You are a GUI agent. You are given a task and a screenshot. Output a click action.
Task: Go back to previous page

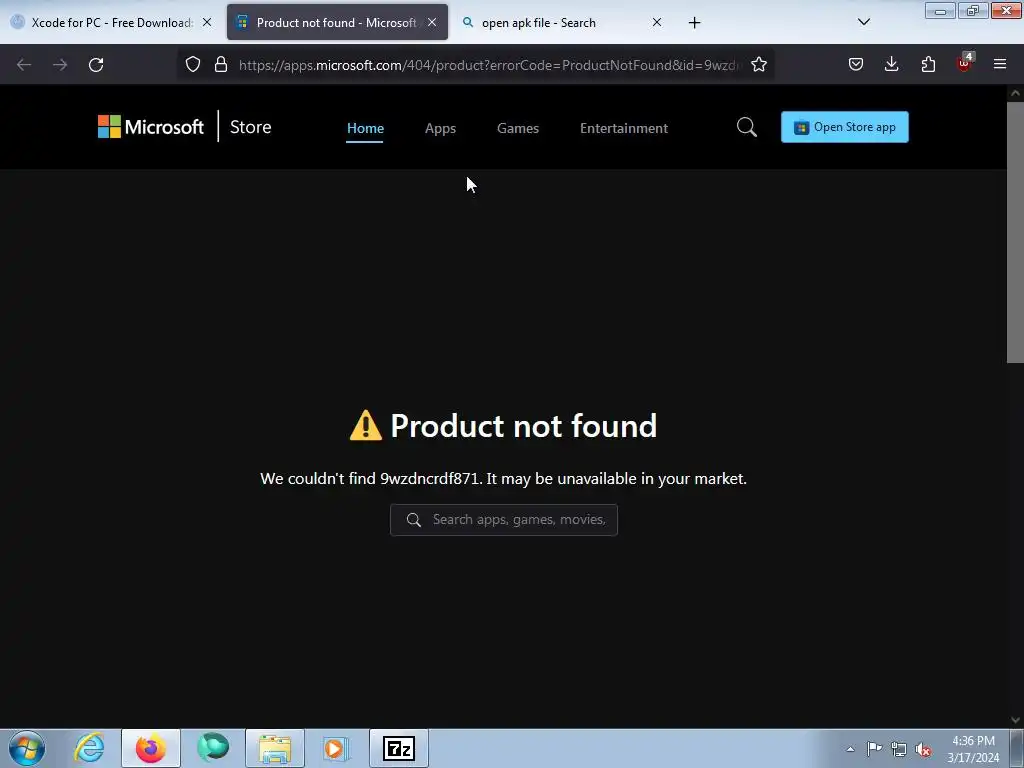24,65
